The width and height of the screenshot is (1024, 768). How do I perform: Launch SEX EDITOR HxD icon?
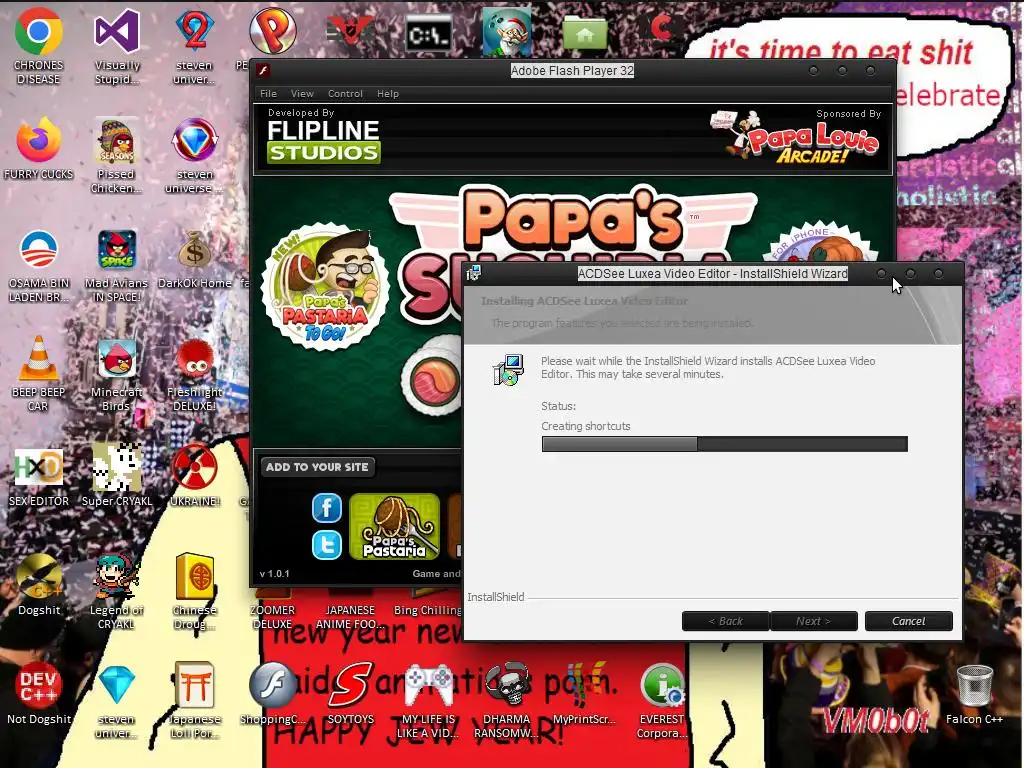(39, 467)
